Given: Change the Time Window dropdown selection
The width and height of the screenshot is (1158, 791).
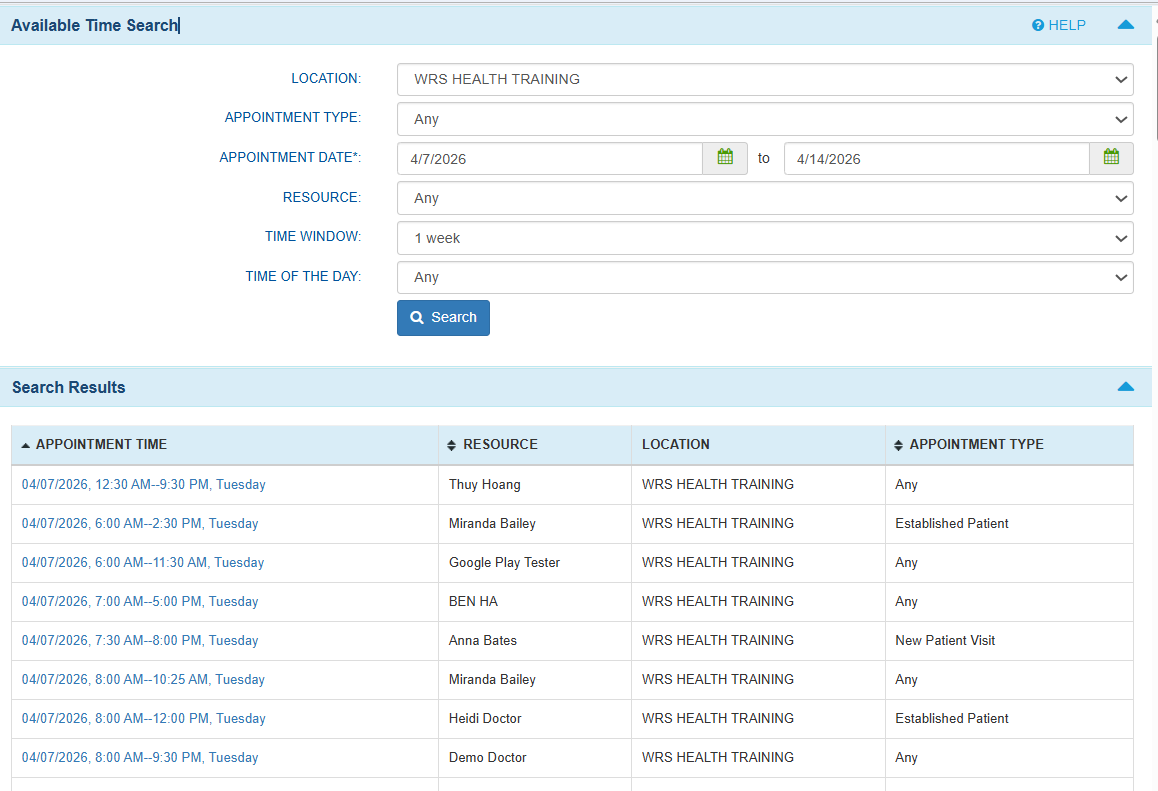Looking at the screenshot, I should [764, 238].
